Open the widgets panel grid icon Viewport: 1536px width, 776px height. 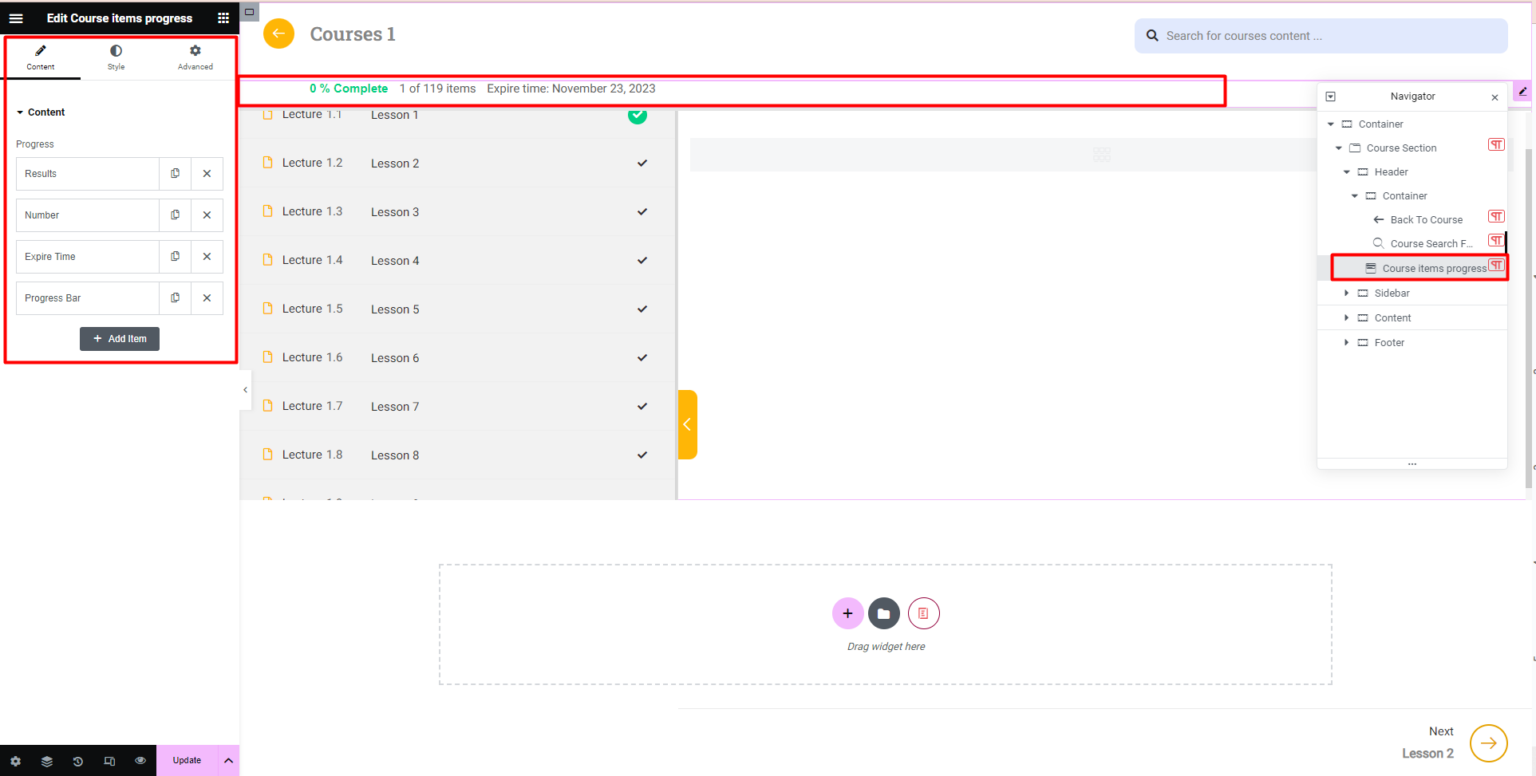223,17
